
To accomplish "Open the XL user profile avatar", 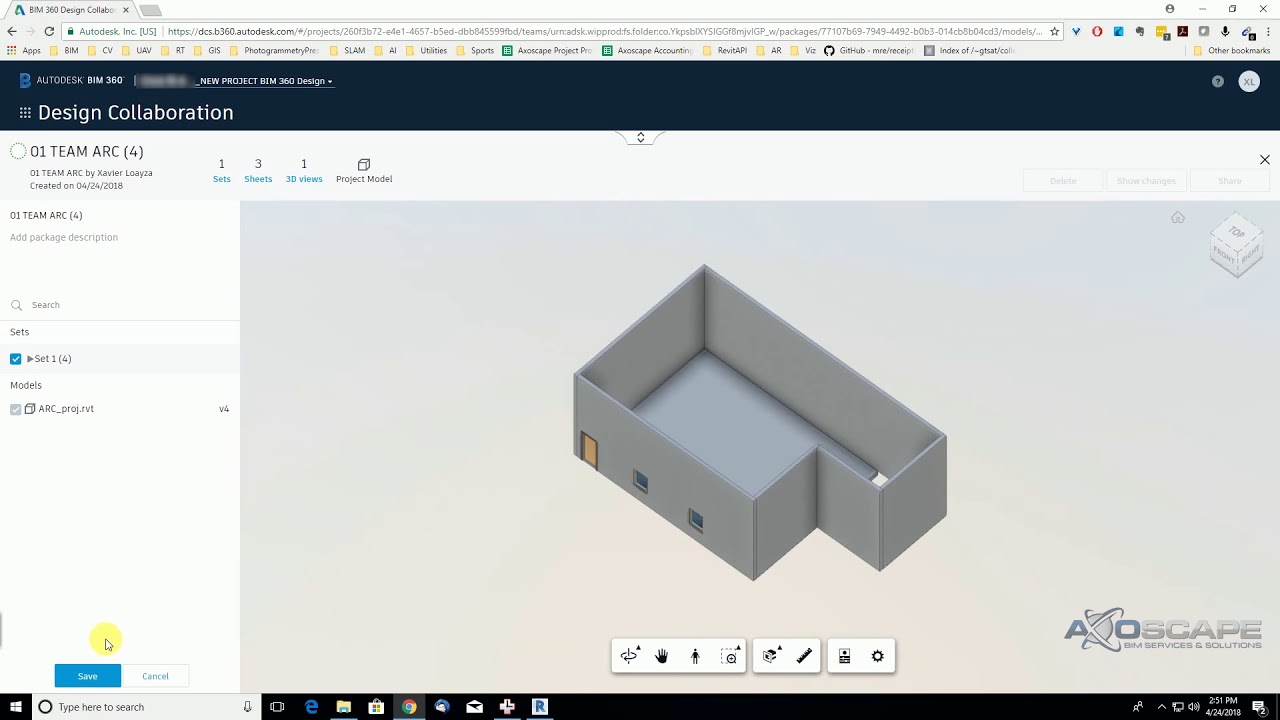I will click(x=1249, y=81).
